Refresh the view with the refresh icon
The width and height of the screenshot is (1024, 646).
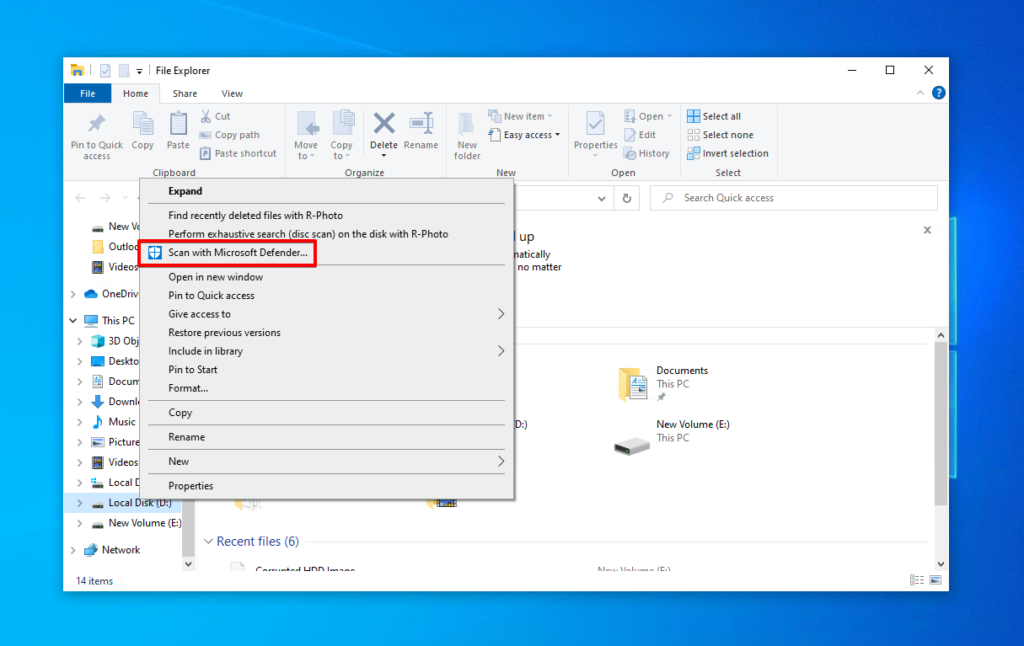[629, 197]
